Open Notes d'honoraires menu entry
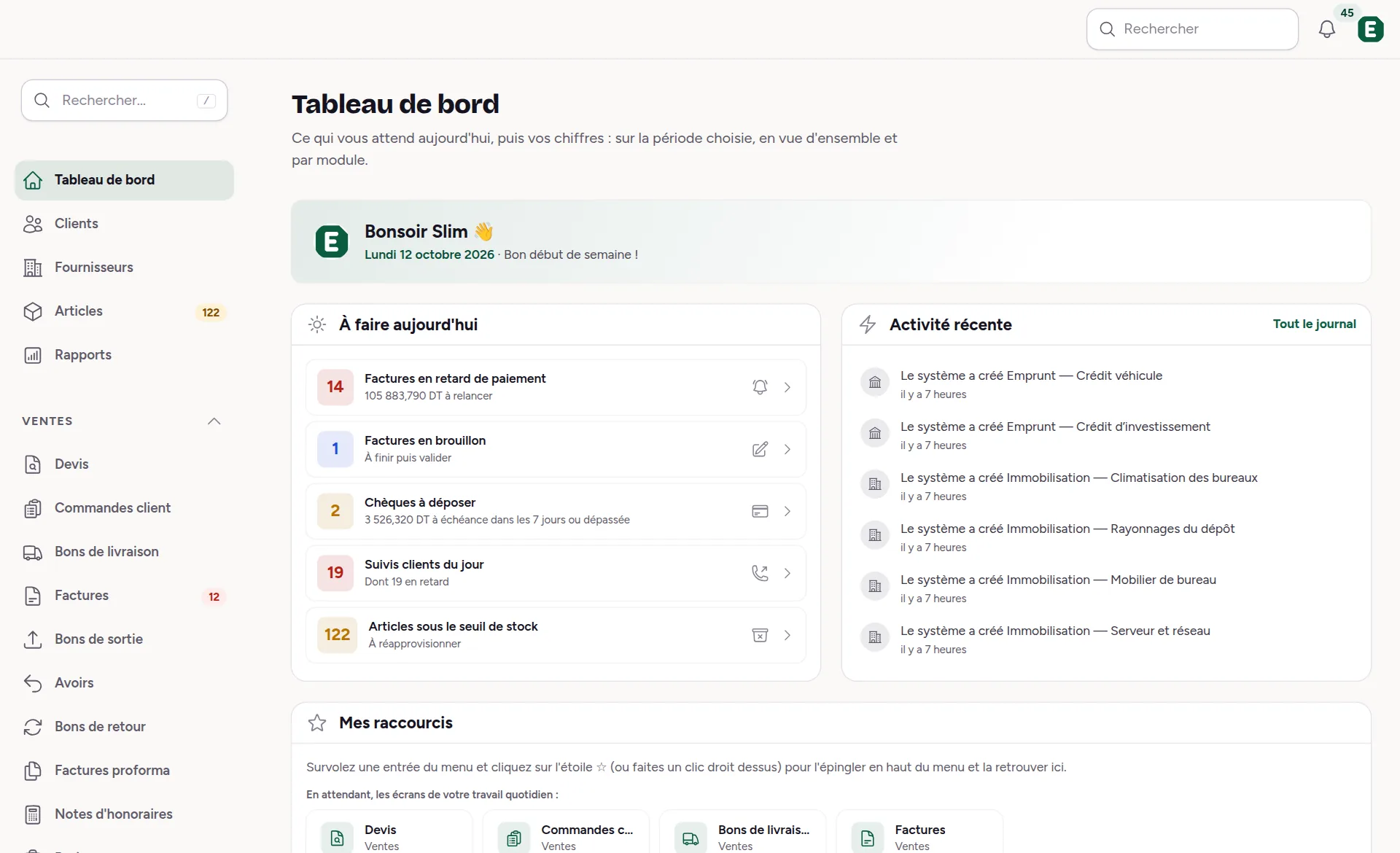This screenshot has height=853, width=1400. [x=124, y=814]
